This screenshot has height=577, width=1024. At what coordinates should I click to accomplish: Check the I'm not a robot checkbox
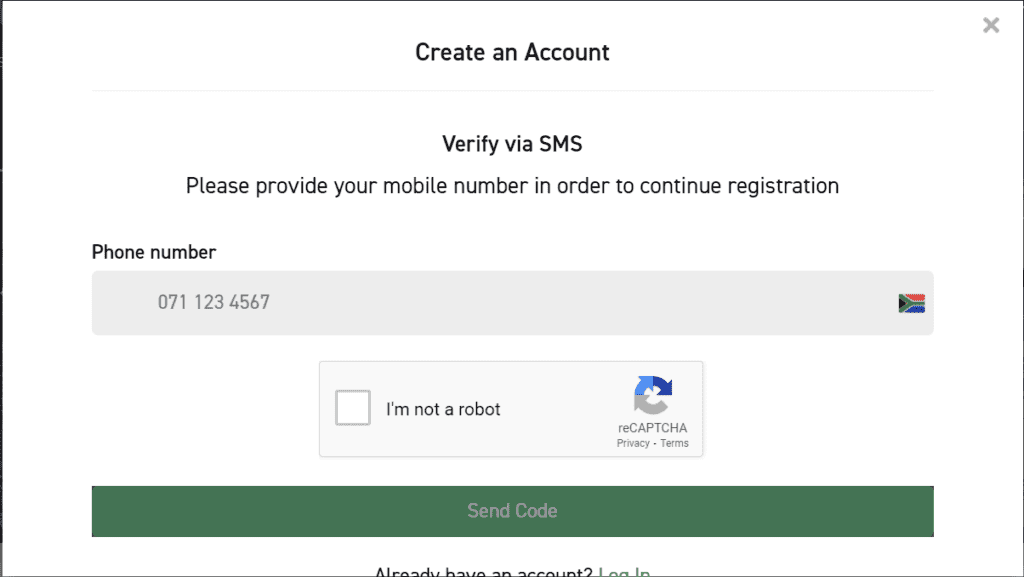[x=353, y=408]
